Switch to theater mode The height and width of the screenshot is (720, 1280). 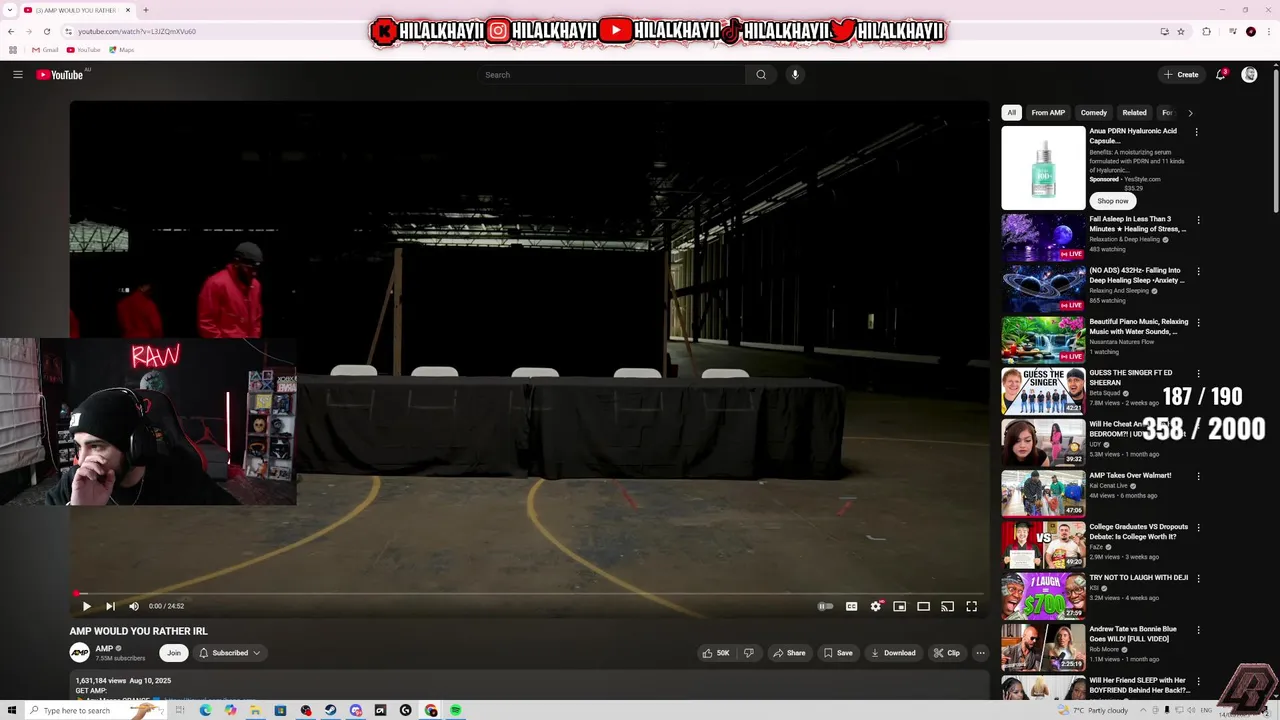tap(923, 606)
